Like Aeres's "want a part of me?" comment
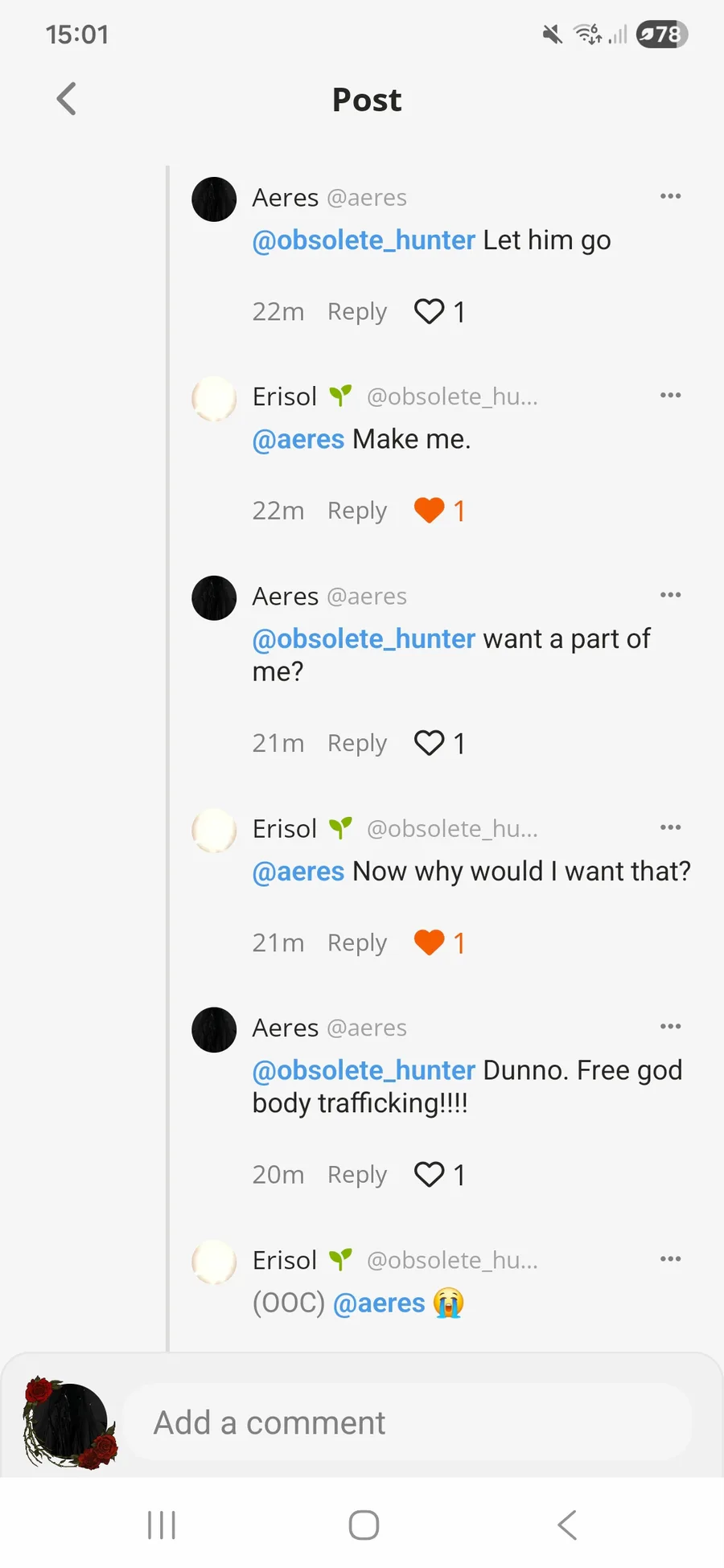The height and width of the screenshot is (1568, 724). click(429, 743)
